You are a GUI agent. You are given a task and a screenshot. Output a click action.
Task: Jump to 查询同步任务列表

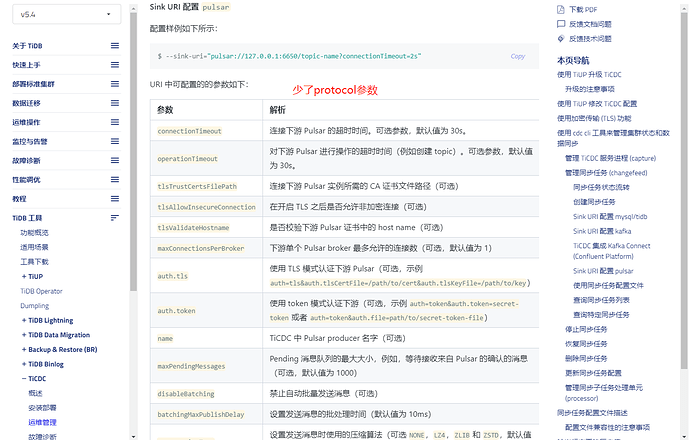pos(601,300)
